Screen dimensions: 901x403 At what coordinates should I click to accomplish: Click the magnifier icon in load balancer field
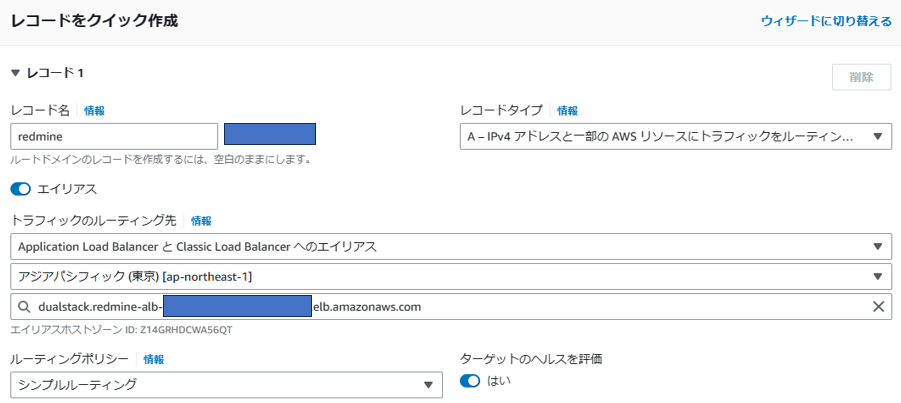click(x=24, y=307)
